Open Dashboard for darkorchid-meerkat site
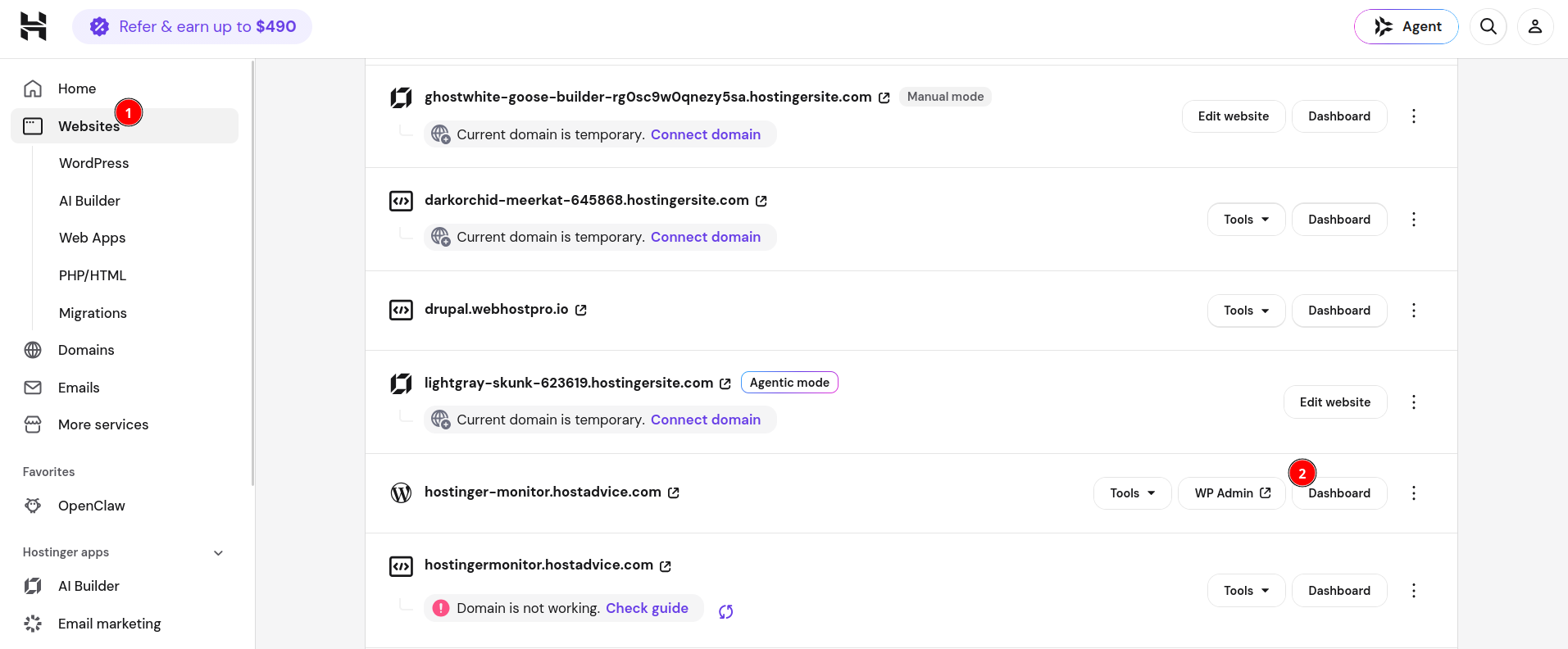This screenshot has height=649, width=1568. (x=1339, y=220)
